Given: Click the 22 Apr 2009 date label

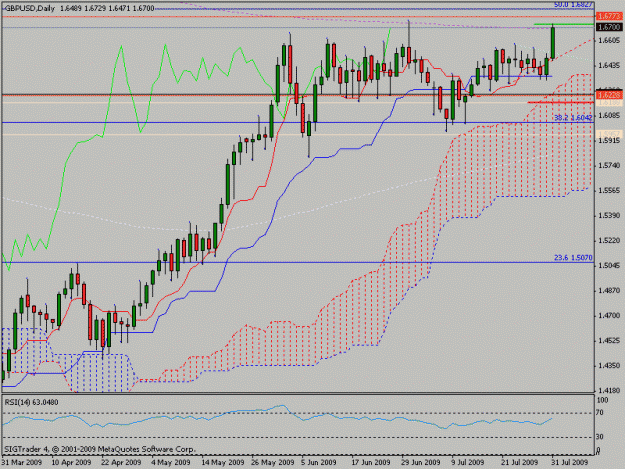Looking at the screenshot, I should 121,463.
